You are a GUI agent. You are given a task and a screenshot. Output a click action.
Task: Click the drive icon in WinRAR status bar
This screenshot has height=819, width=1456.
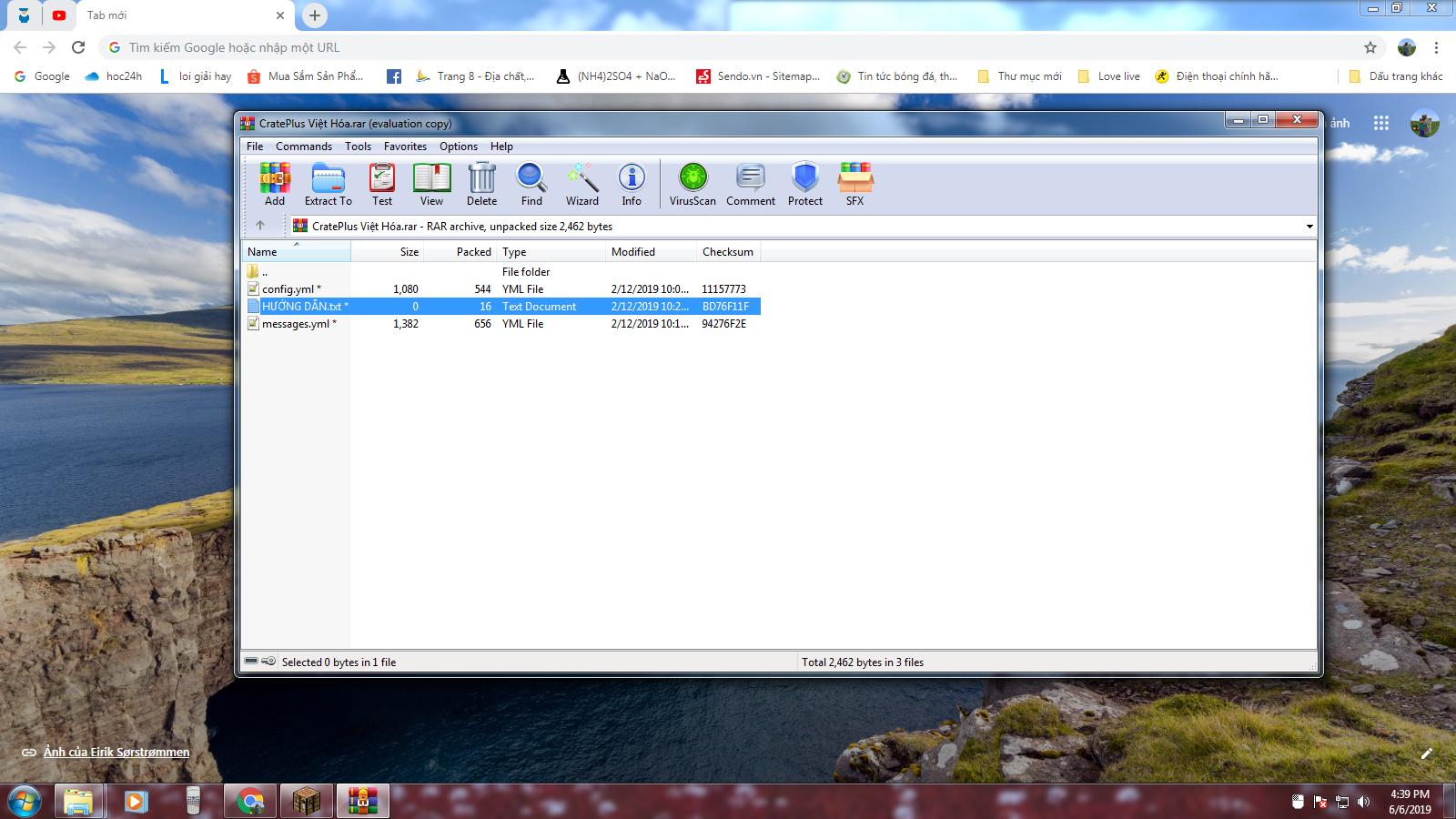pyautogui.click(x=251, y=662)
